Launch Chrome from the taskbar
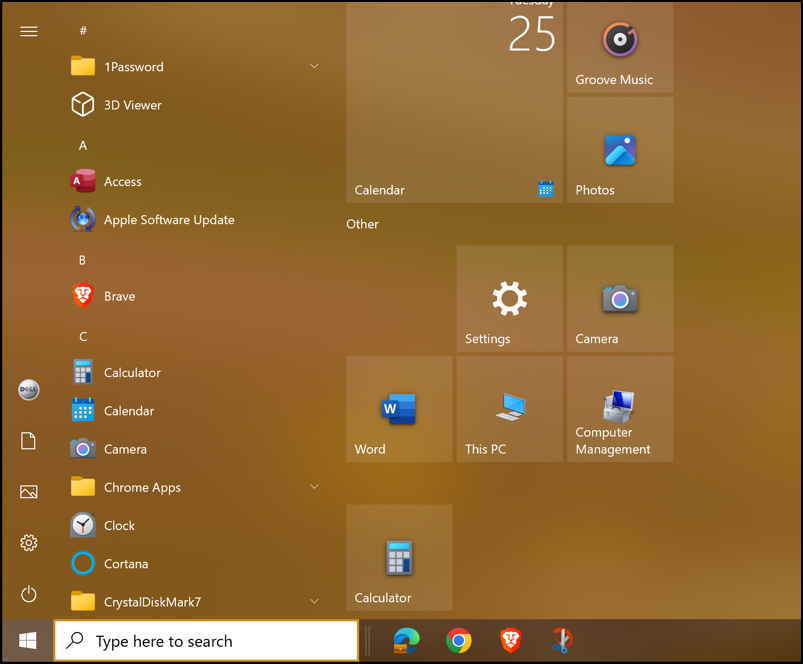The height and width of the screenshot is (664, 803). click(458, 640)
